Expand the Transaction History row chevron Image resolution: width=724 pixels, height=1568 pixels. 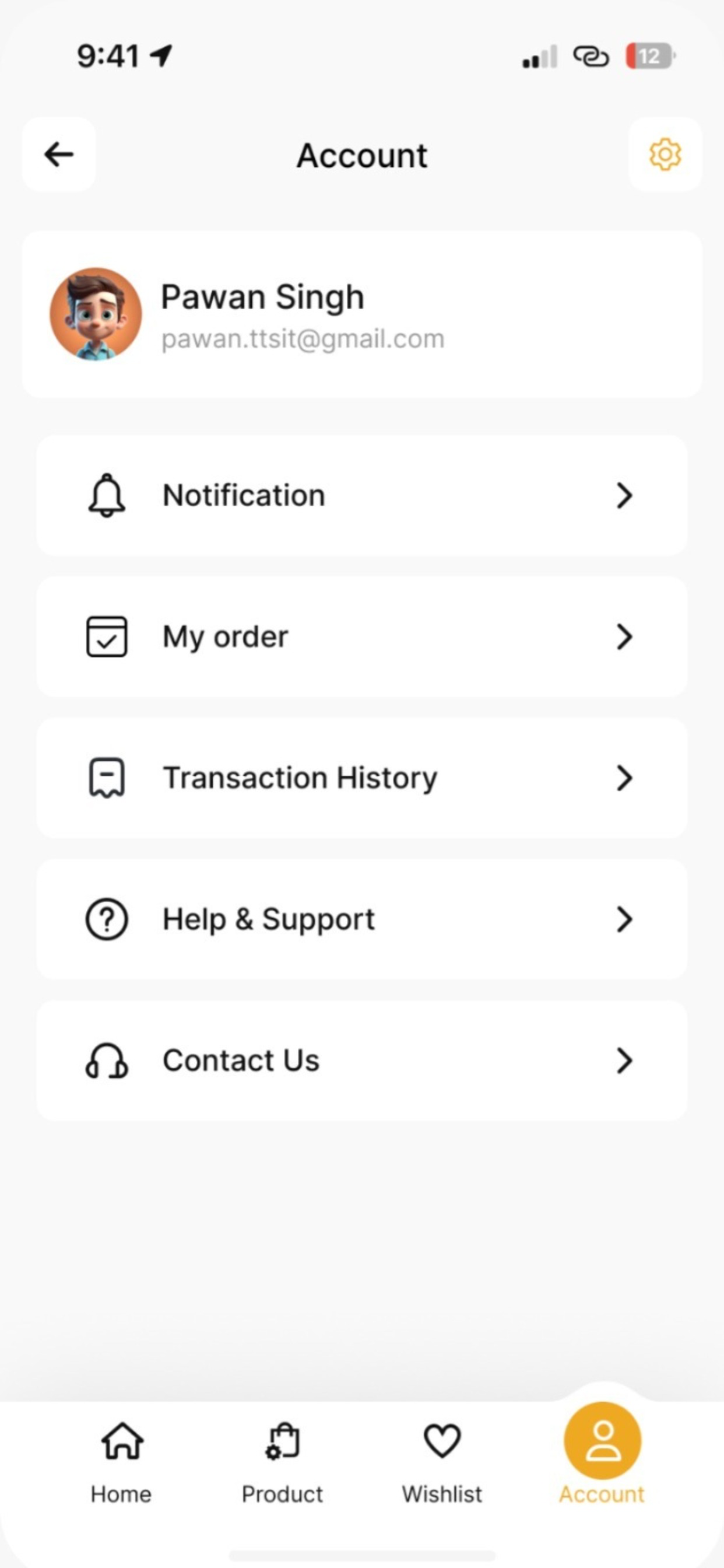pos(624,778)
